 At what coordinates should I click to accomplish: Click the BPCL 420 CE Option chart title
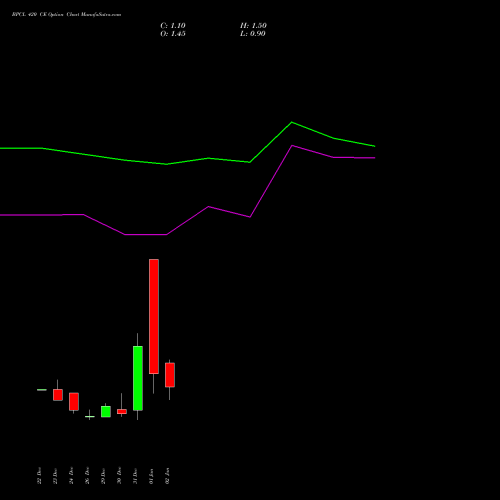66,15
